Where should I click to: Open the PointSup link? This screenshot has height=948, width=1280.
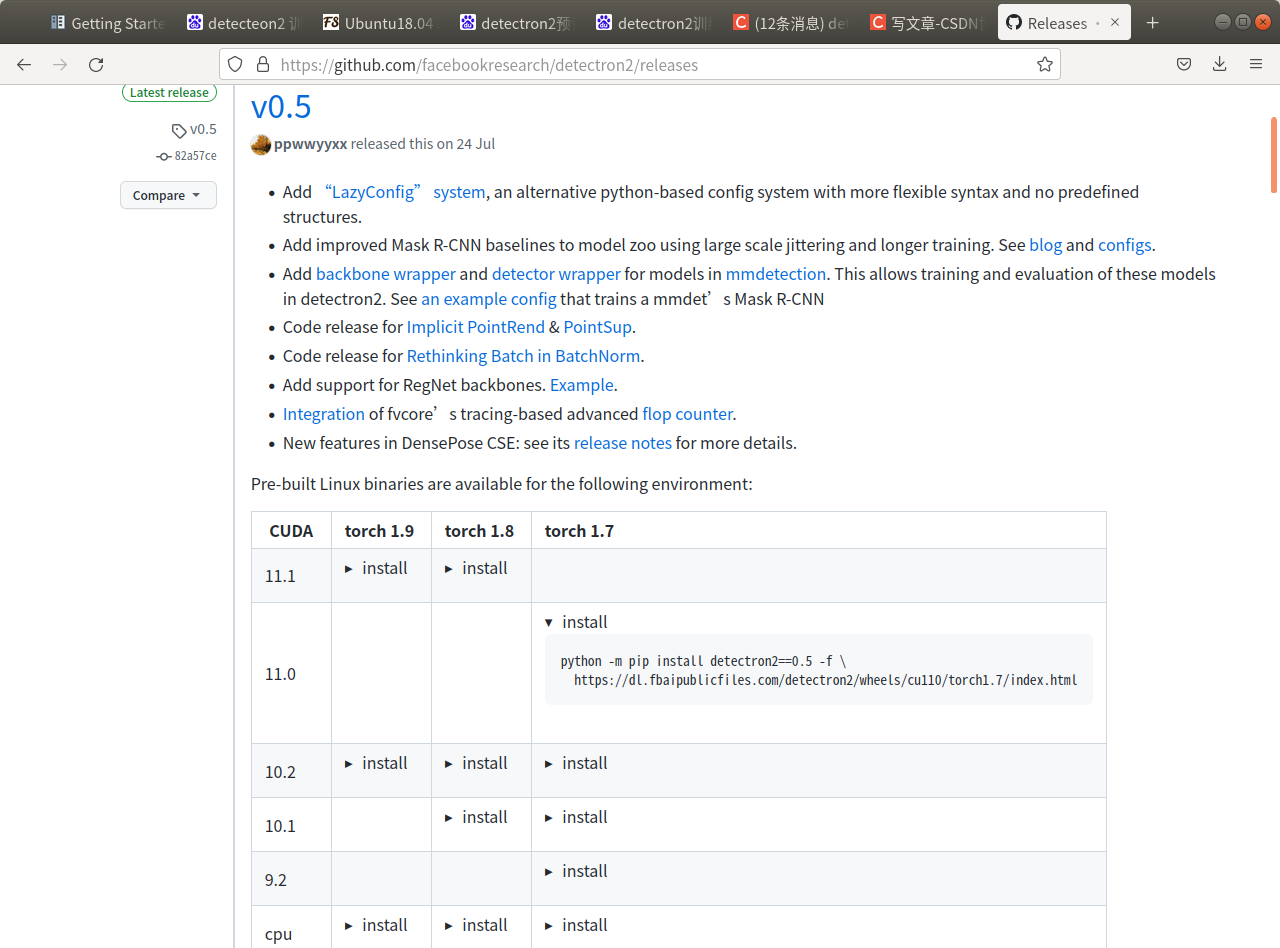coord(598,327)
